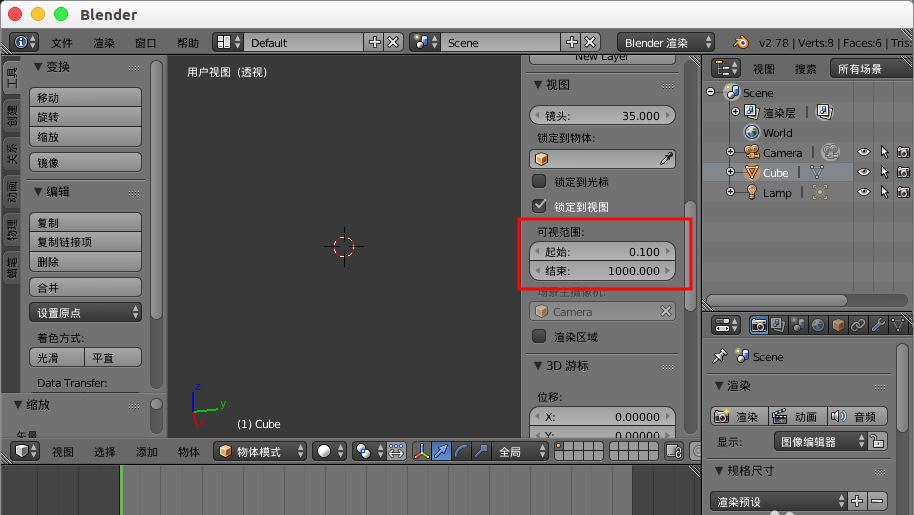Click the Blender logo icon in header
Viewport: 914px width, 515px height.
pyautogui.click(x=741, y=43)
